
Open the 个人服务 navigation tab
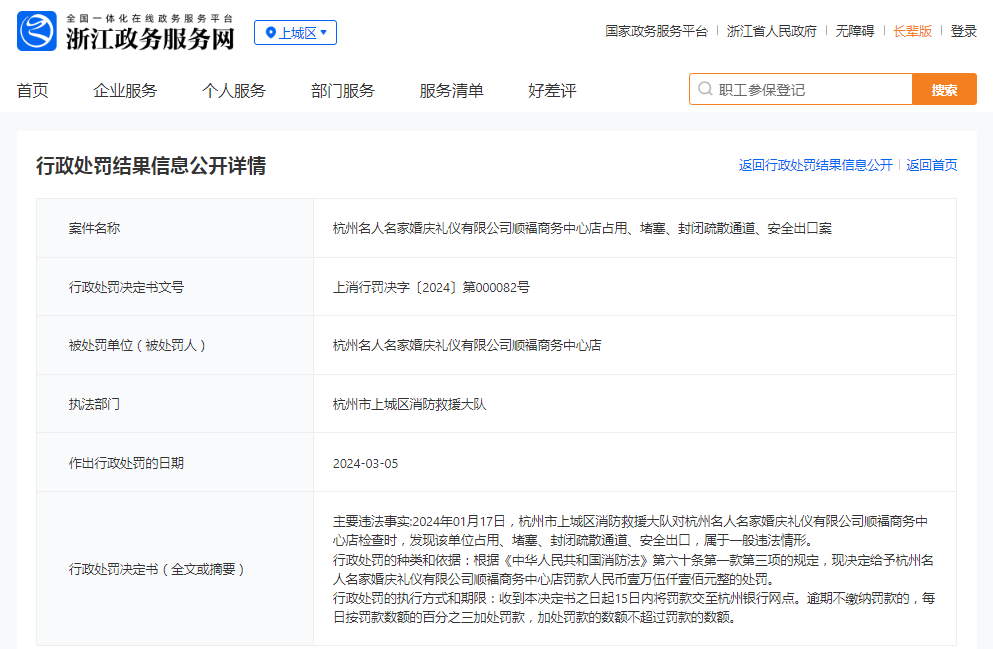pos(234,91)
